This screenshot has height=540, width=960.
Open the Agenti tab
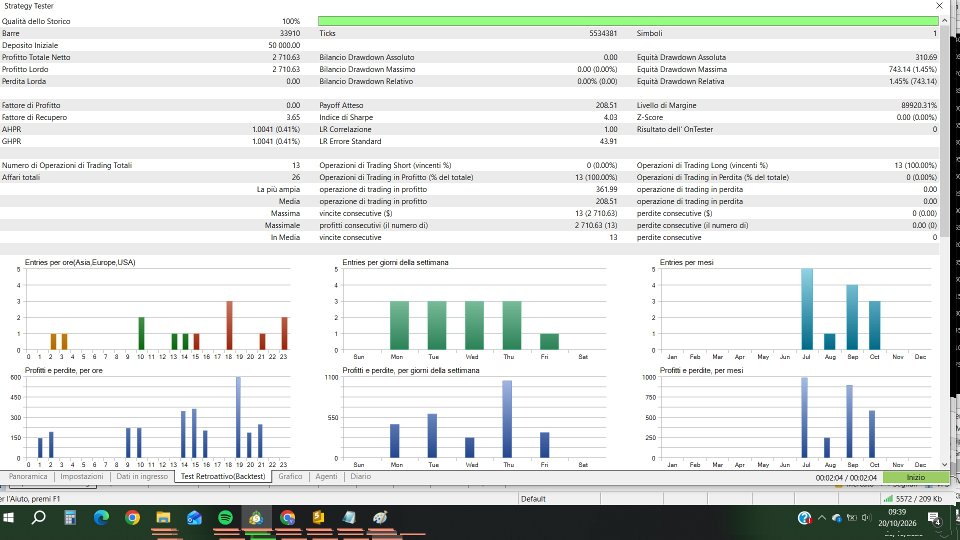(x=326, y=476)
